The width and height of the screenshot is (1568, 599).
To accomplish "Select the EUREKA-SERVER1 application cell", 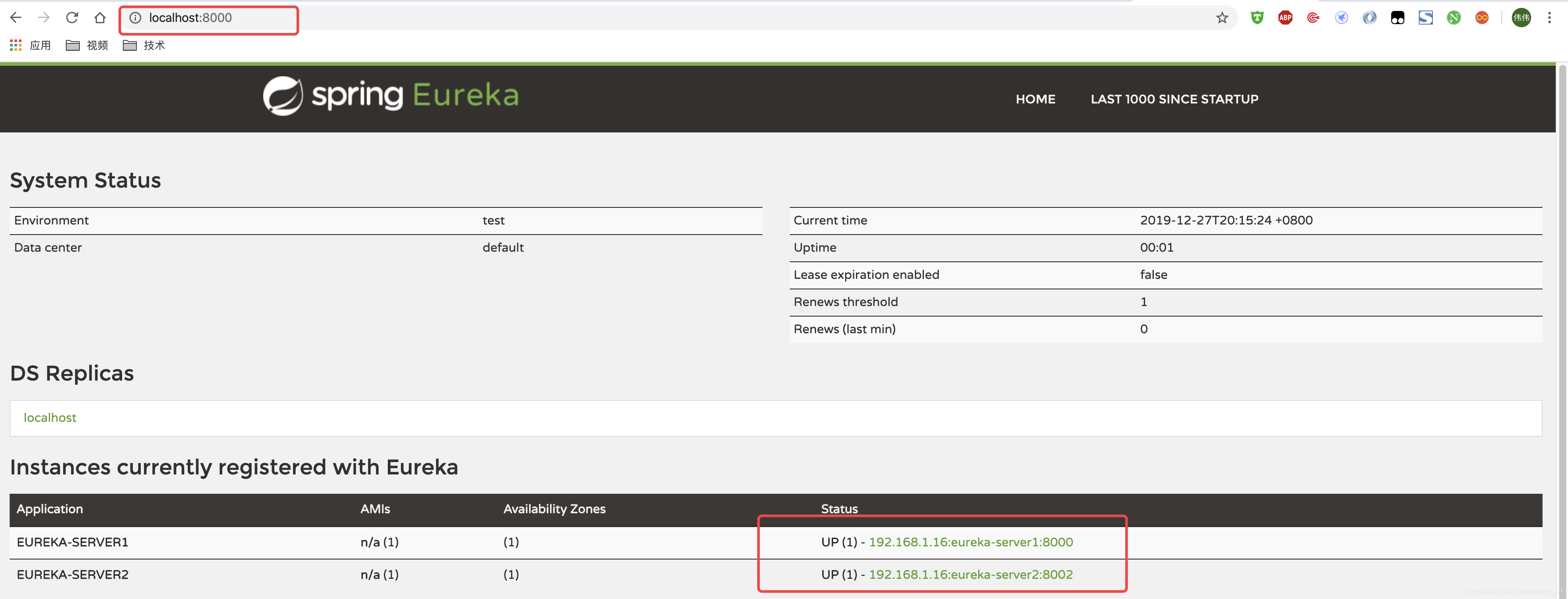I will point(72,542).
